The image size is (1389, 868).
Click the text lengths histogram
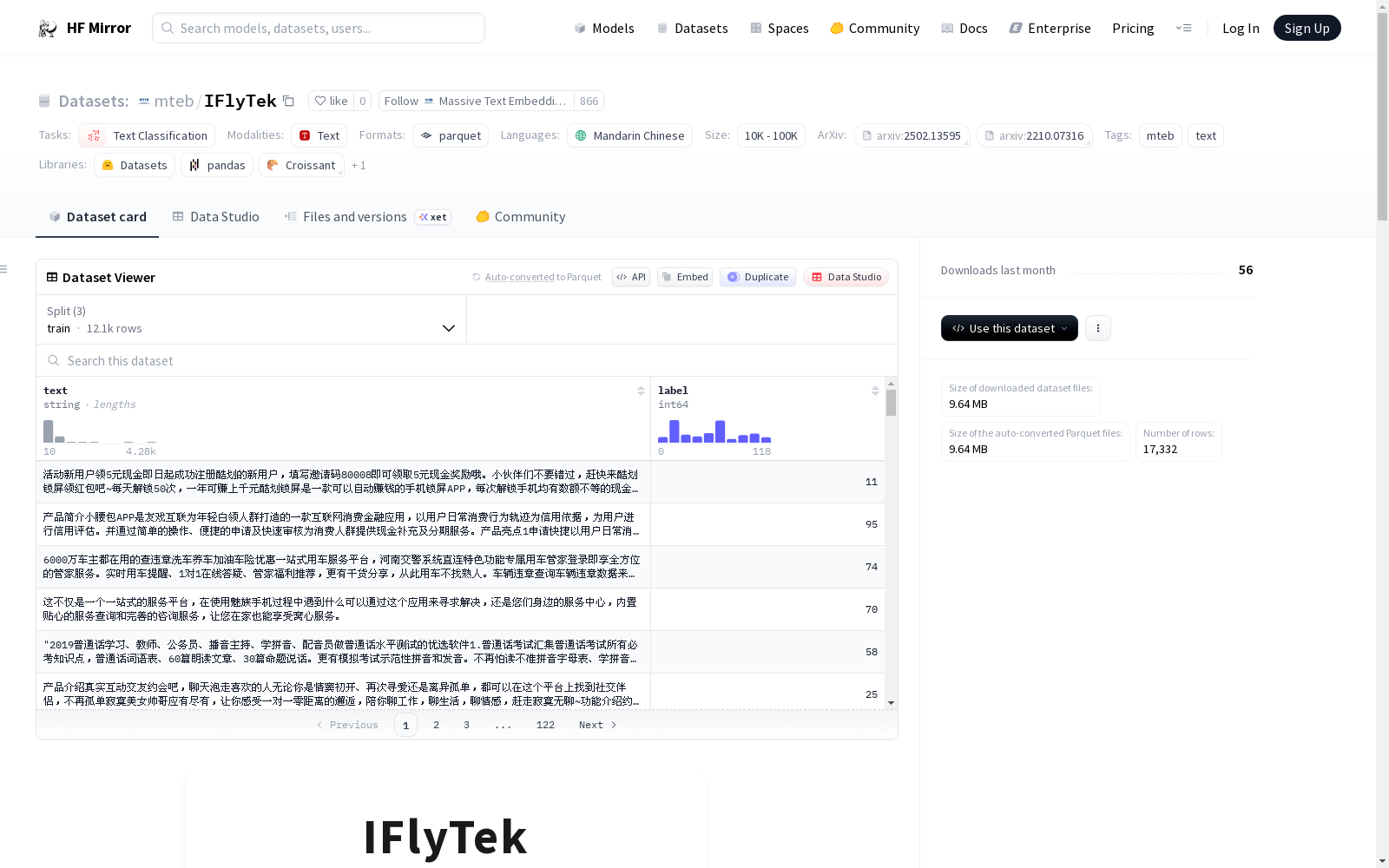click(100, 431)
